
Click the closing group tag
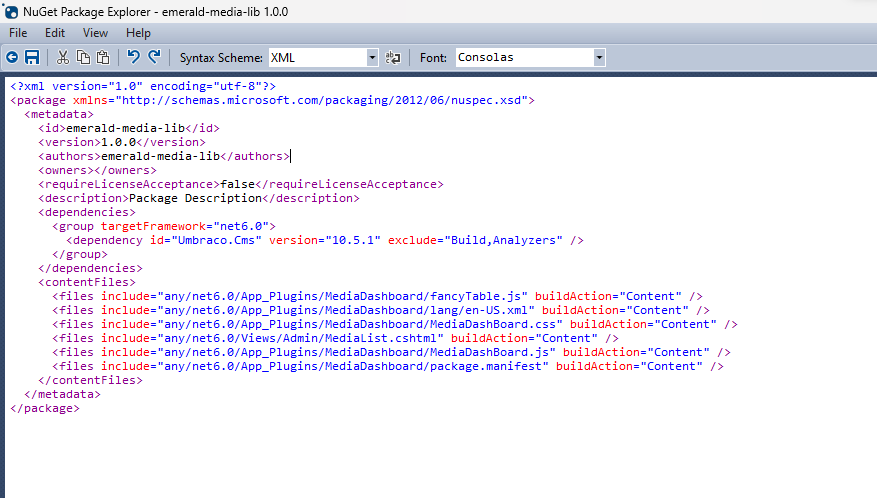(x=80, y=254)
